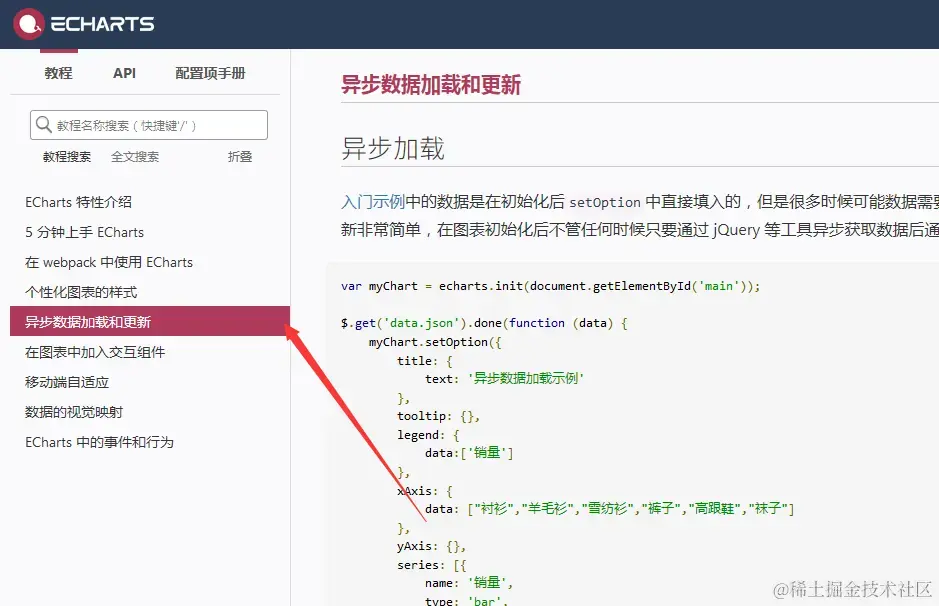Image resolution: width=939 pixels, height=606 pixels.
Task: Click the legend: { code line
Action: (x=428, y=435)
